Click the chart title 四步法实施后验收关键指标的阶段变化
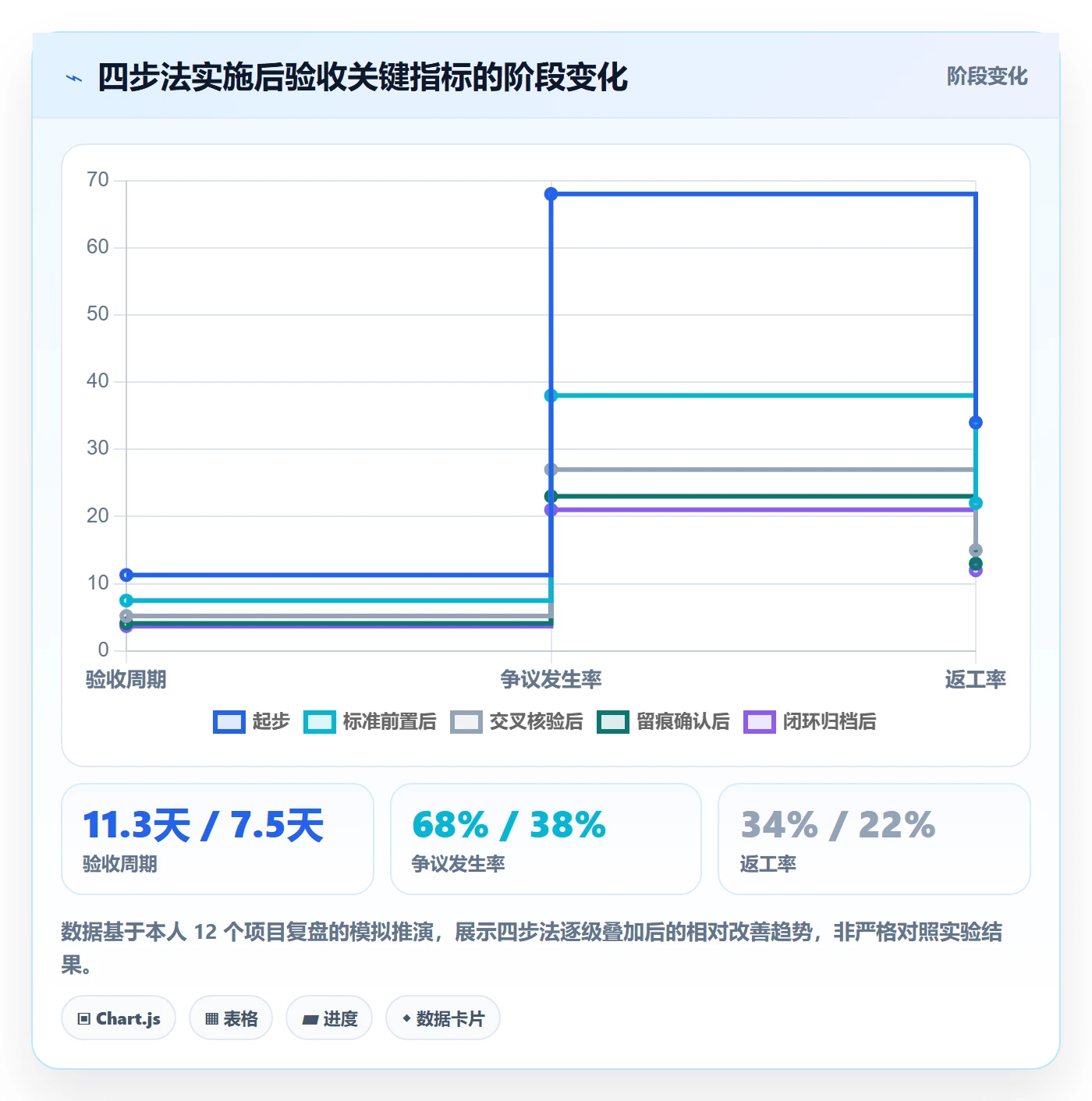 pos(363,78)
